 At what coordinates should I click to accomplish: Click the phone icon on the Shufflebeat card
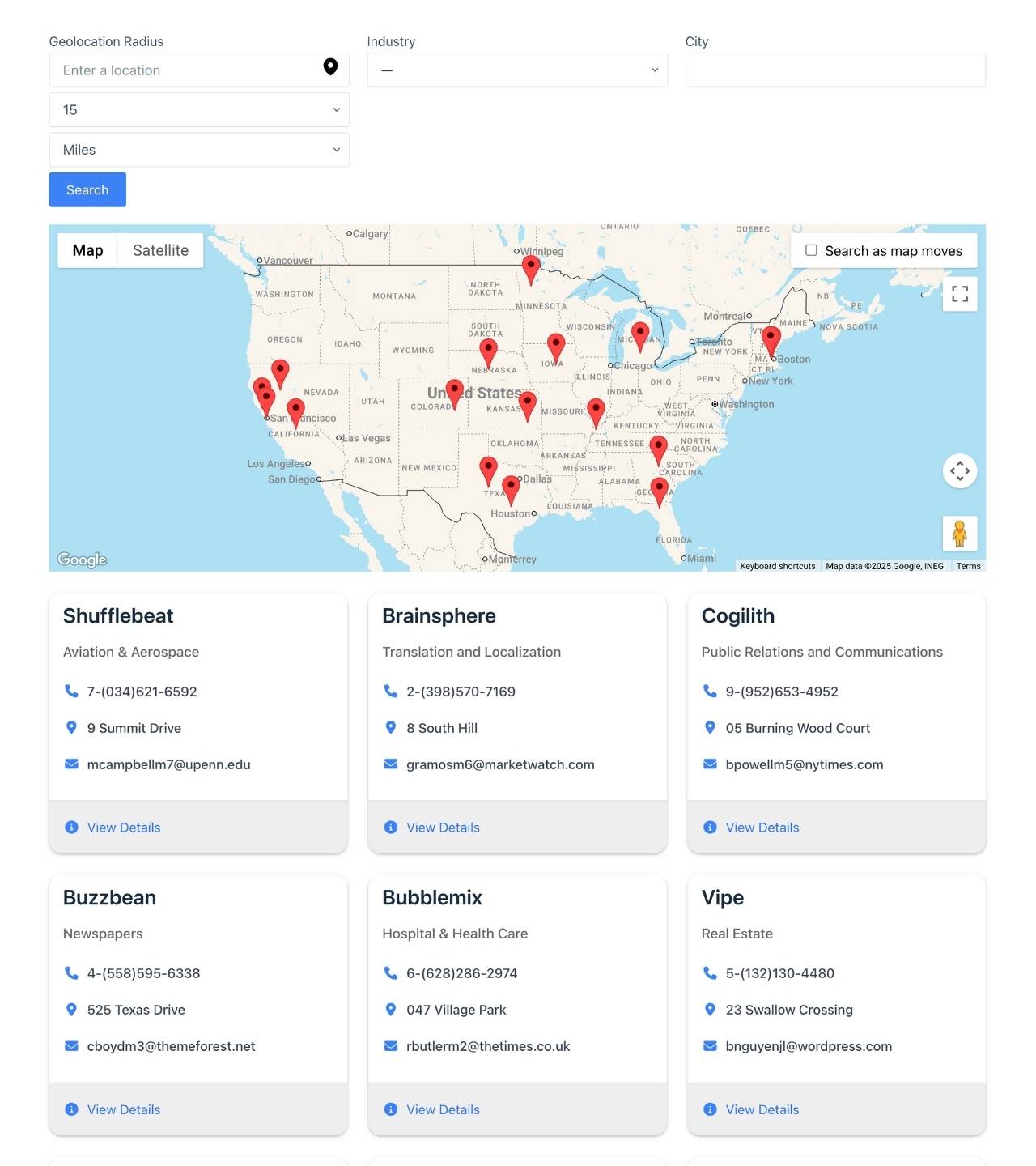pyautogui.click(x=70, y=691)
